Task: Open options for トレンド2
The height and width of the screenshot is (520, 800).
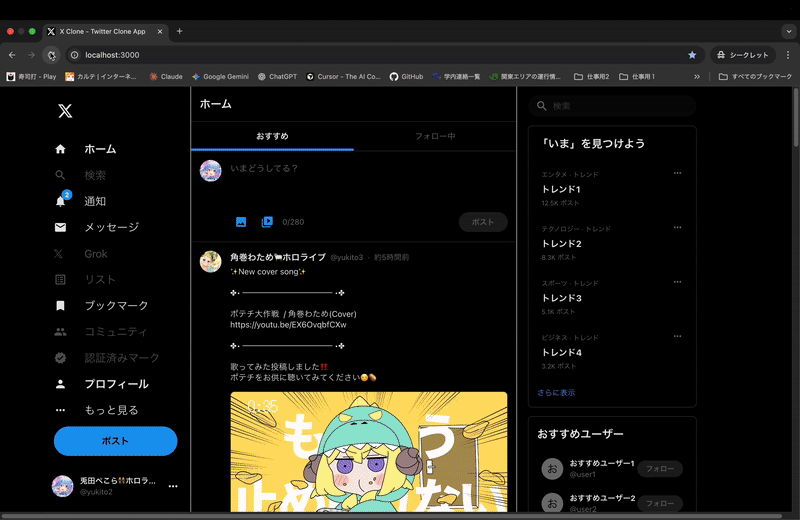Action: [677, 228]
